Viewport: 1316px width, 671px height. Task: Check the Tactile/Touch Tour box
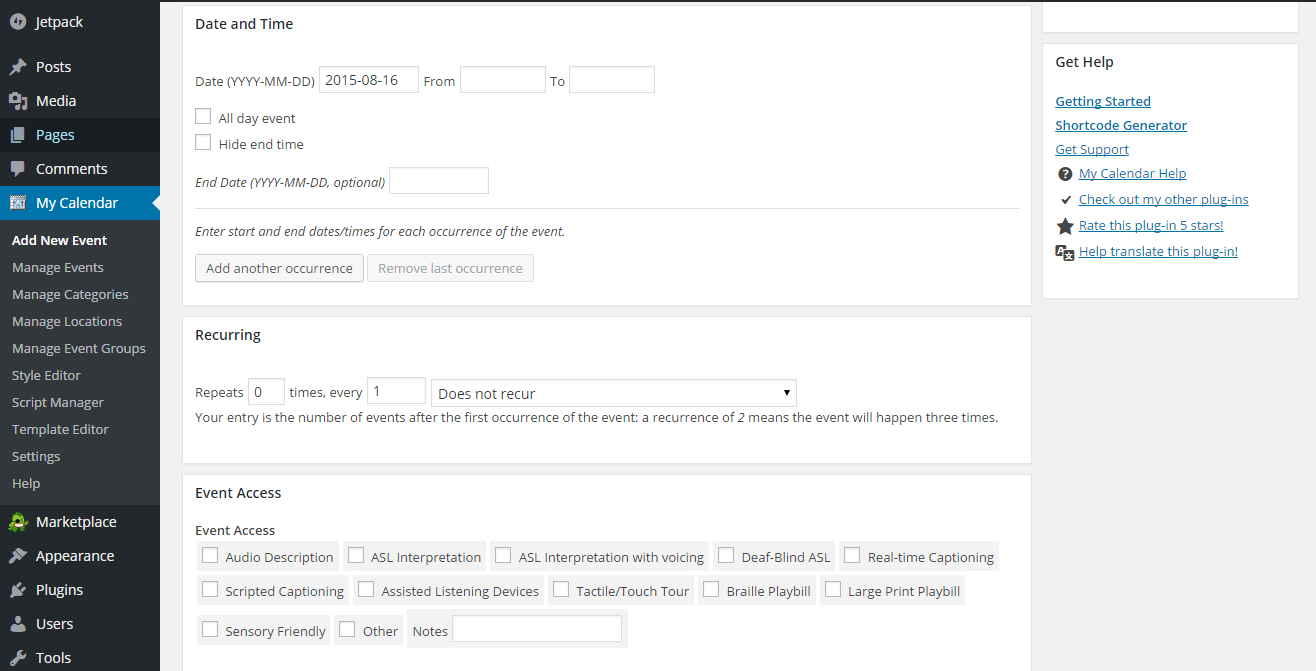[x=561, y=590]
